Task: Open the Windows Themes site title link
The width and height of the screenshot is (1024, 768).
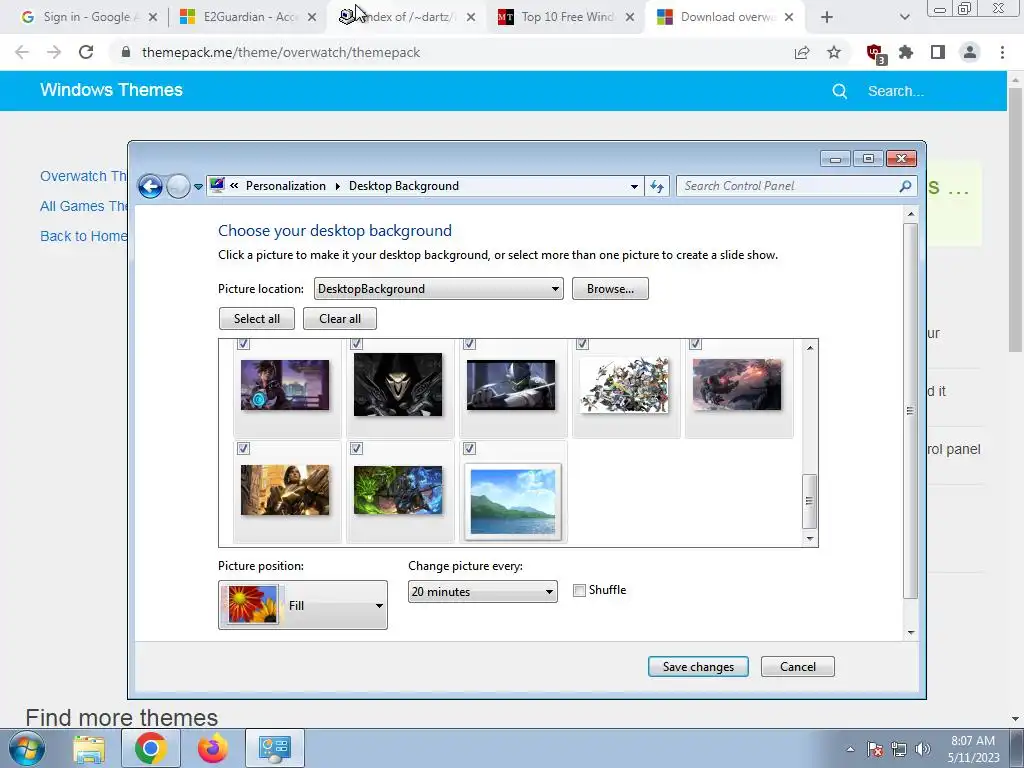Action: click(112, 90)
